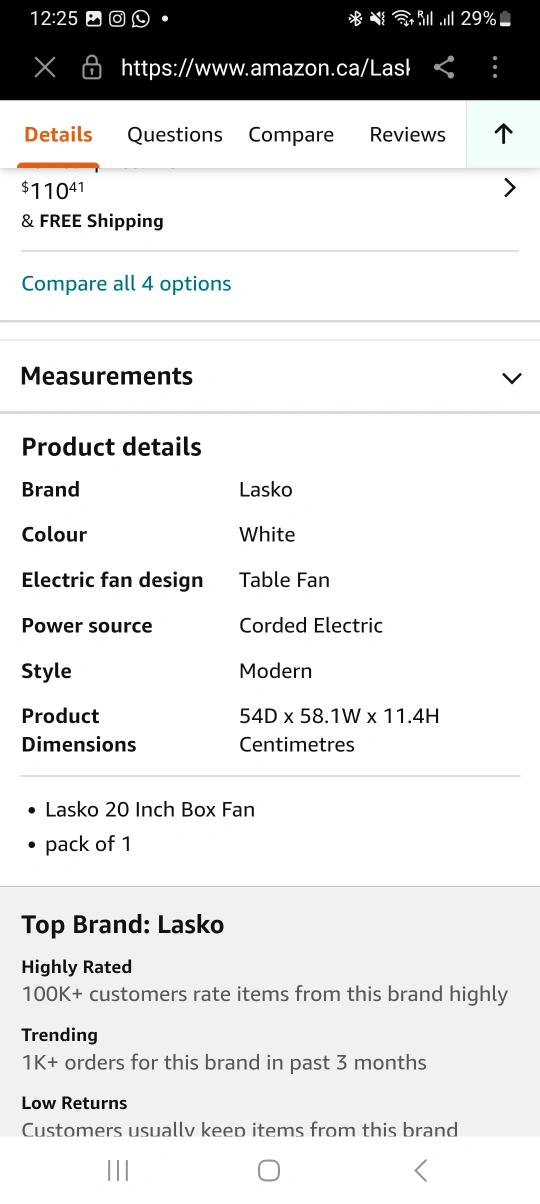Open the Measurements heading

click(x=107, y=376)
